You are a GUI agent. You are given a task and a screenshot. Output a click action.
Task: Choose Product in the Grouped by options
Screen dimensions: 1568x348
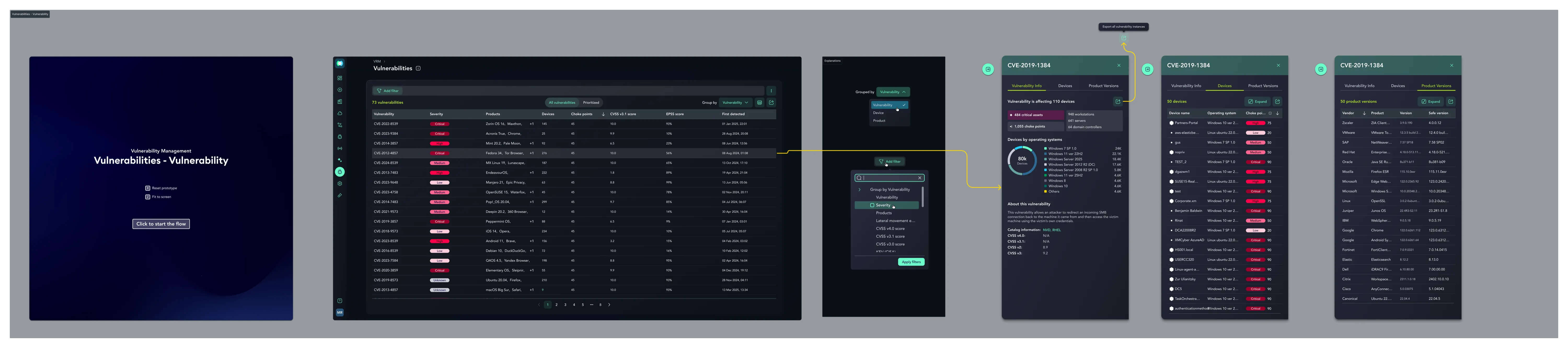[879, 121]
